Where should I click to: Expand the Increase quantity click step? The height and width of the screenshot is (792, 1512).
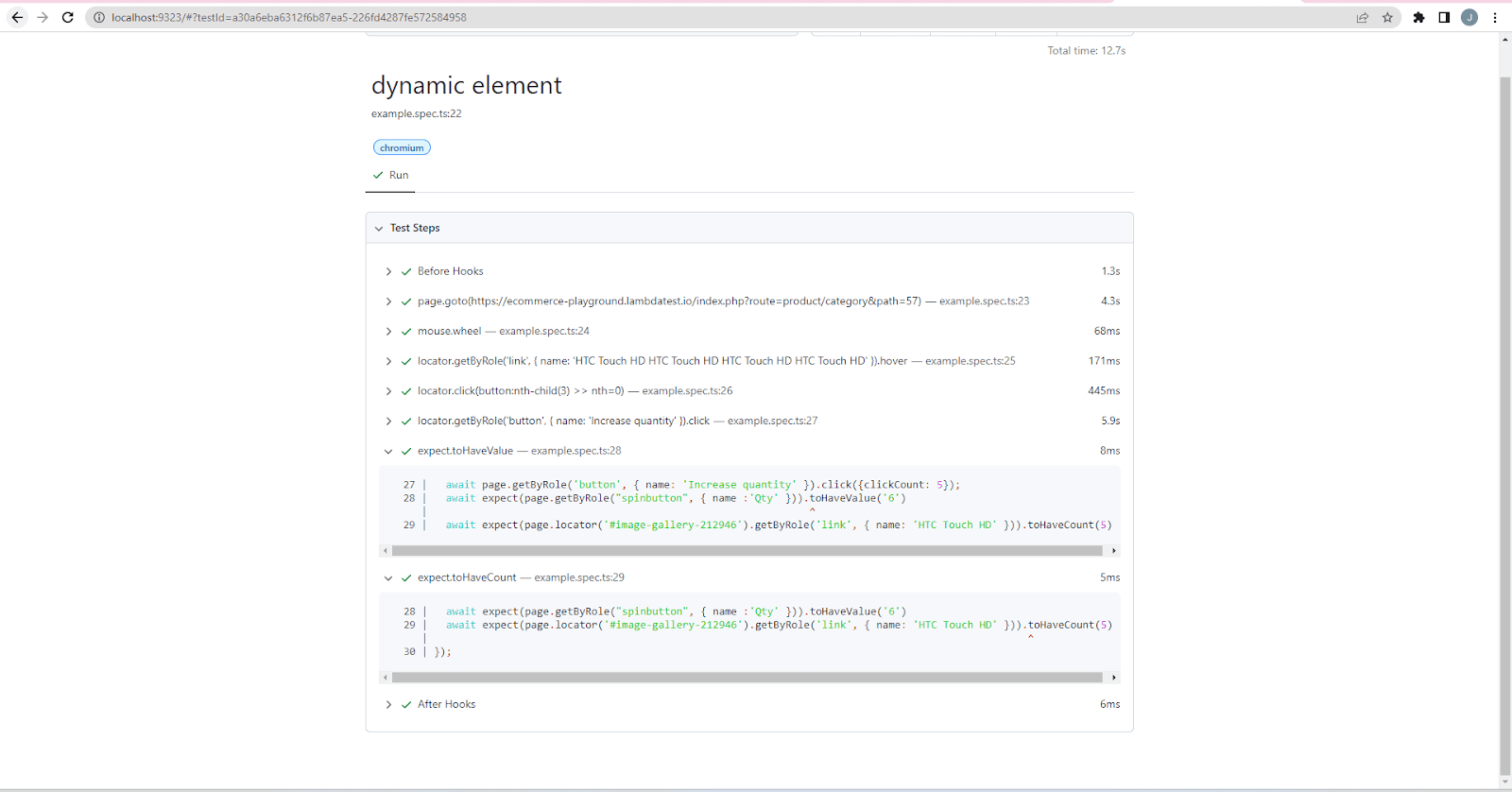(x=388, y=422)
